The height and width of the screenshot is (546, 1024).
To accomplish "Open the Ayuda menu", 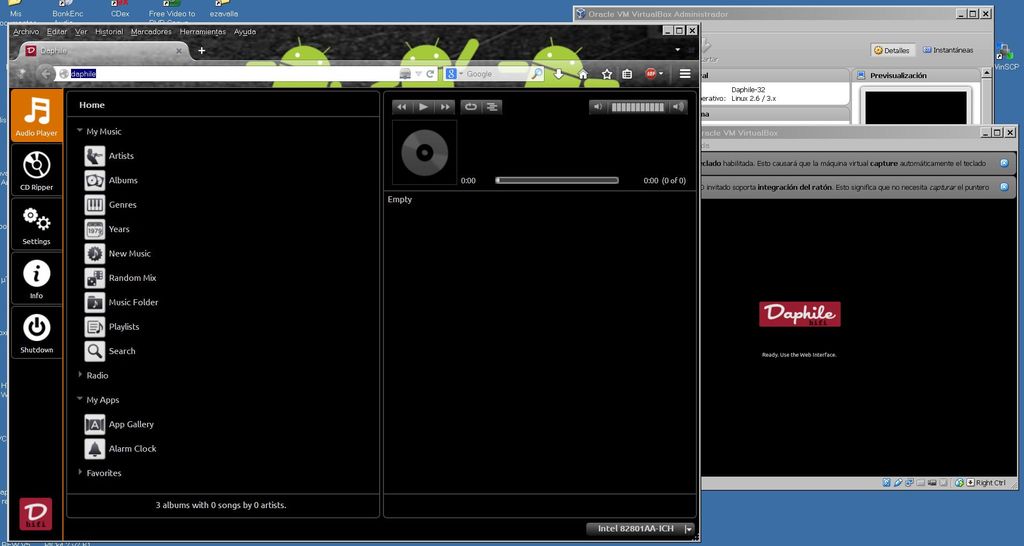I will coord(245,31).
